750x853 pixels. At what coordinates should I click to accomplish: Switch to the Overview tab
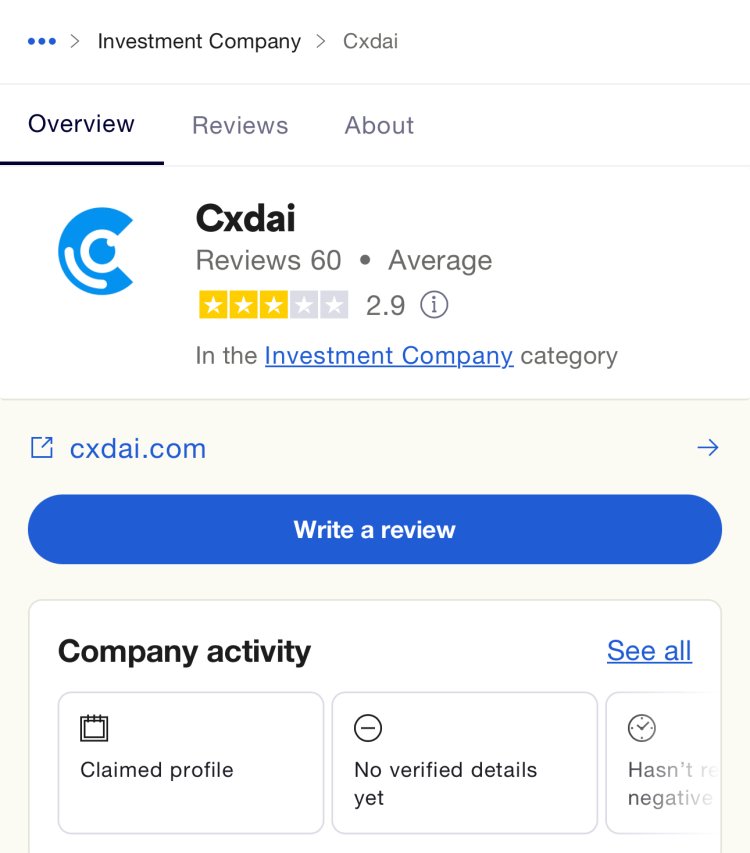pyautogui.click(x=82, y=124)
